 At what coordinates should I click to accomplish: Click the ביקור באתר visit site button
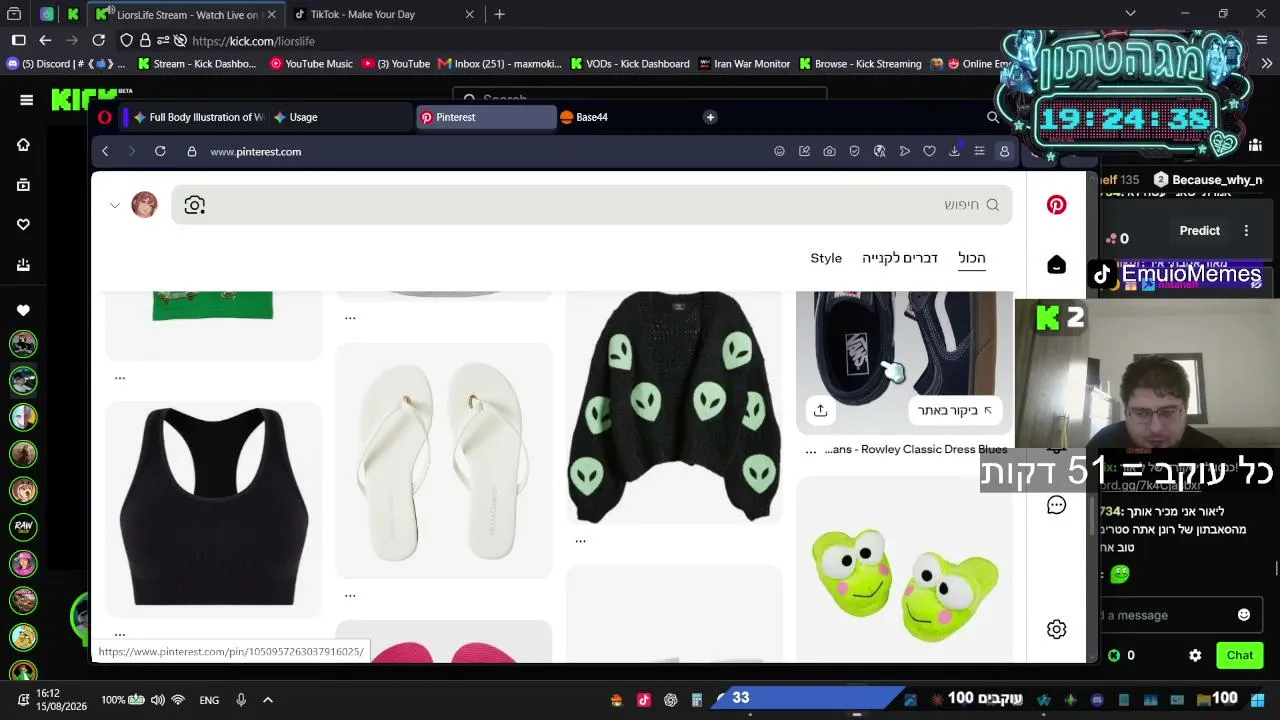pyautogui.click(x=954, y=410)
